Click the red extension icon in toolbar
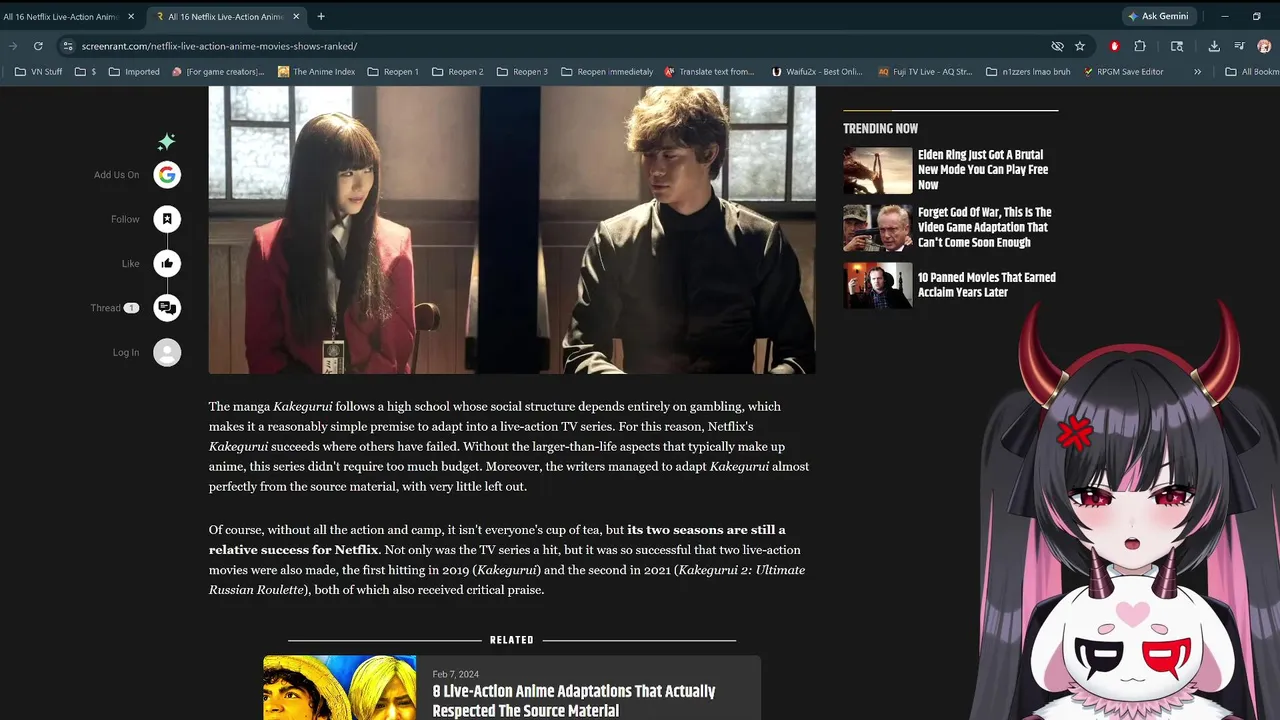 (x=1114, y=46)
